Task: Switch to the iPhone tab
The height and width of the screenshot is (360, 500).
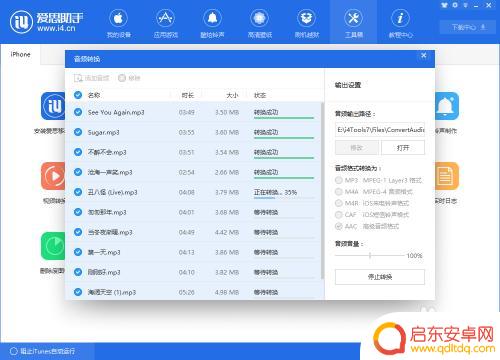Action: pyautogui.click(x=20, y=54)
